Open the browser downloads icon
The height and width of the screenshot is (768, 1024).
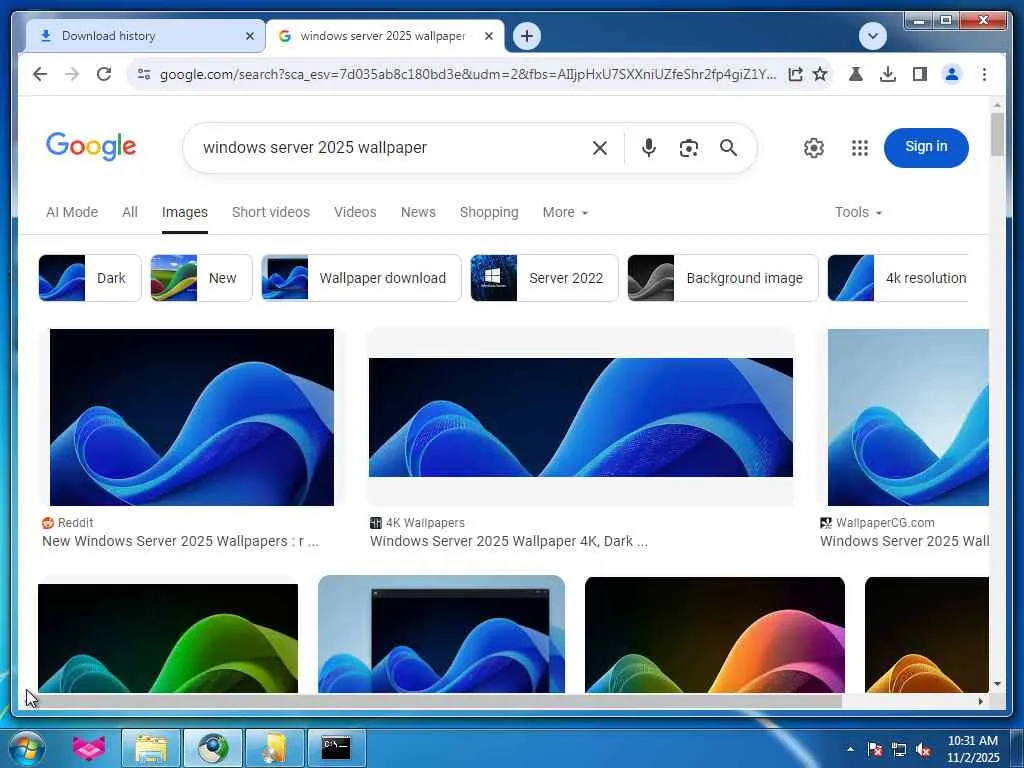[888, 74]
